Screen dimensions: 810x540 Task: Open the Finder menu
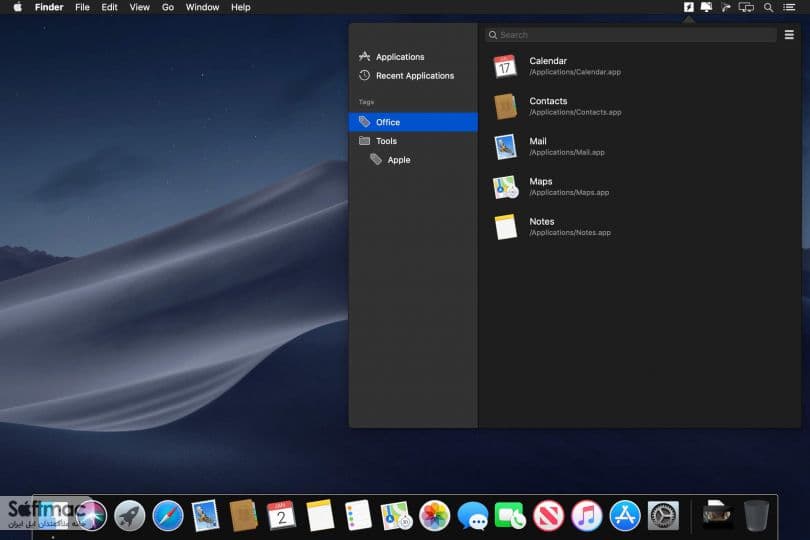click(x=49, y=7)
